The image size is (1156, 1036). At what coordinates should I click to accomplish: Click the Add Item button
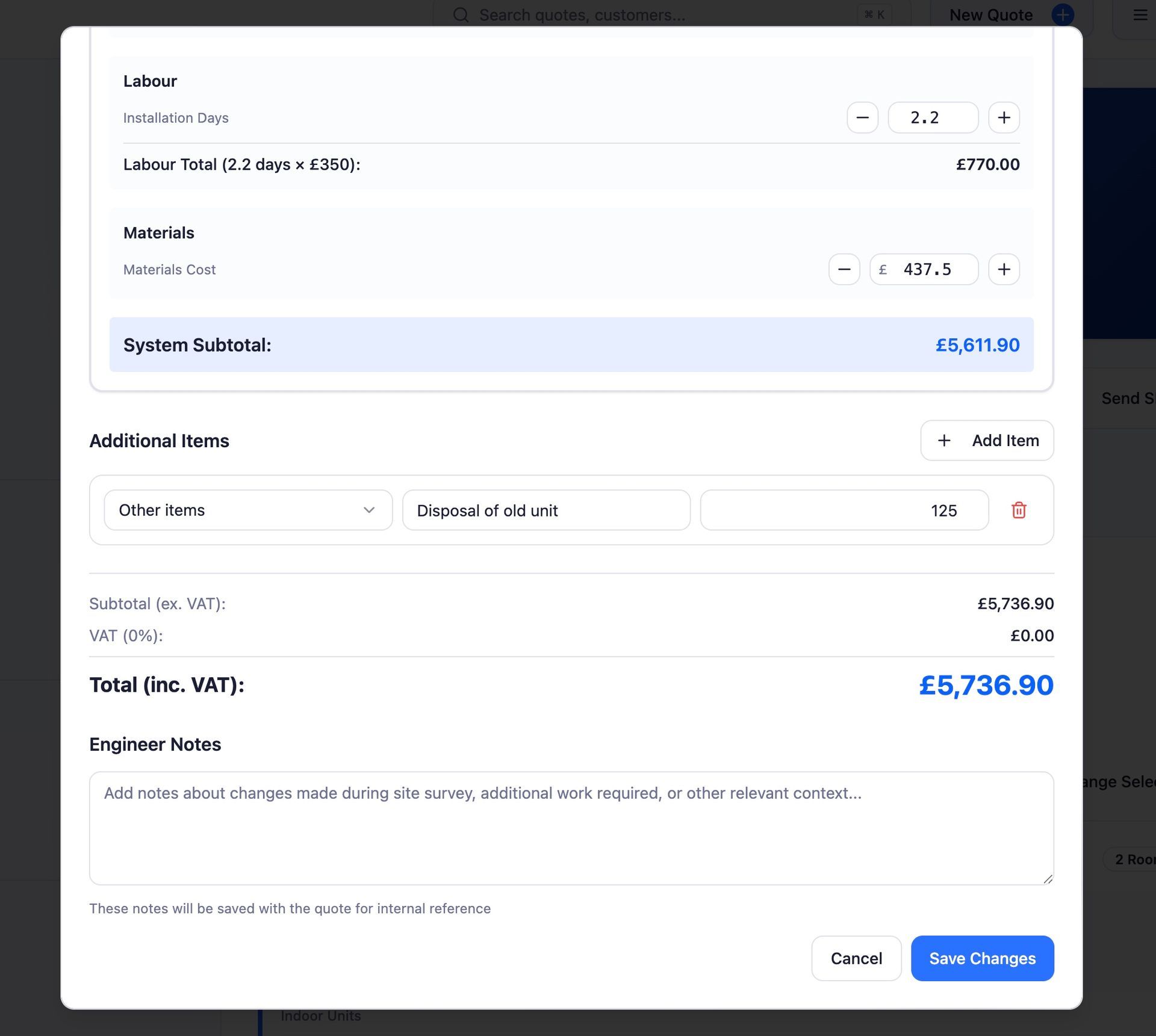(987, 441)
